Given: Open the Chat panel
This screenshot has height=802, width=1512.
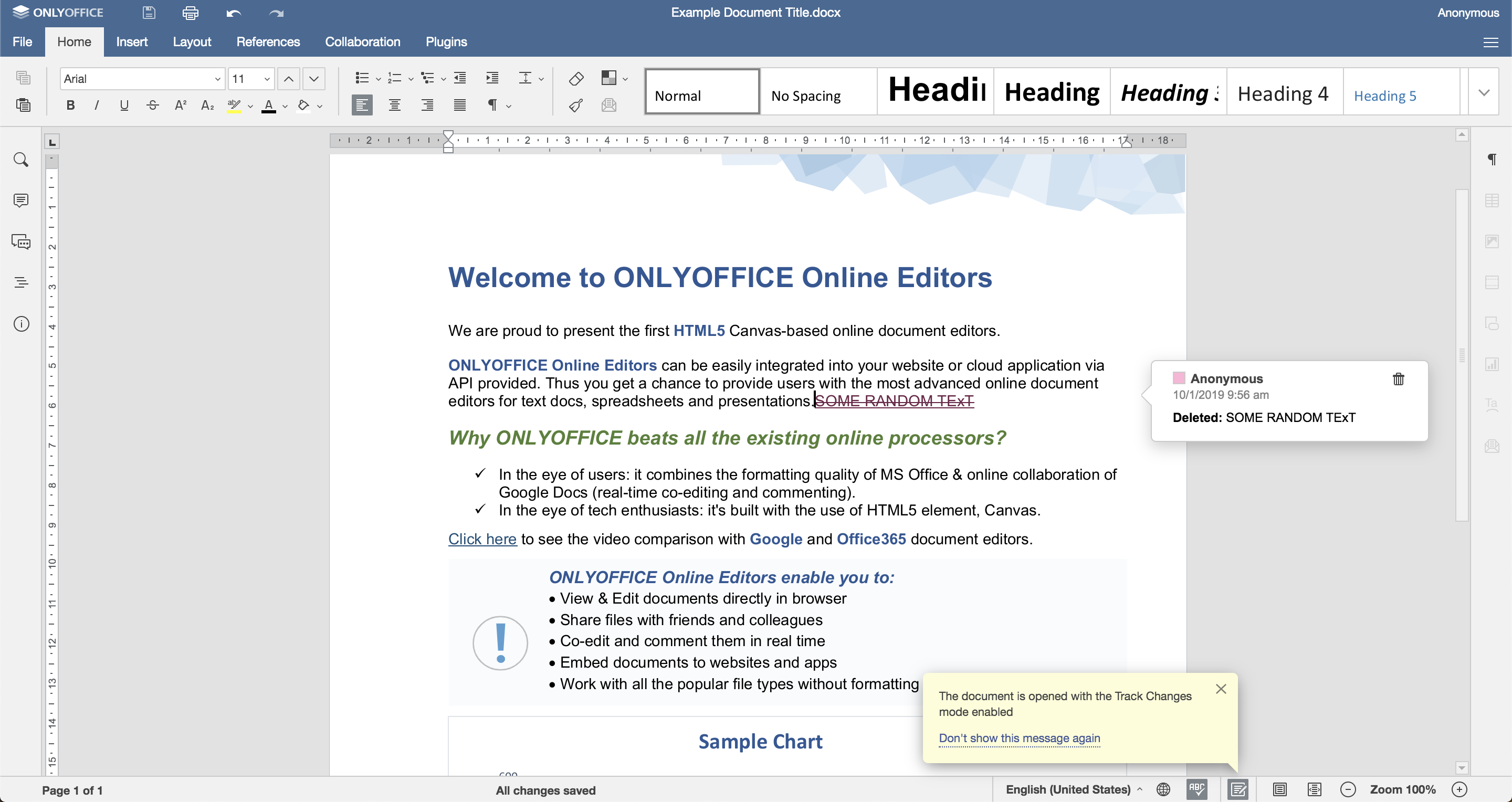Looking at the screenshot, I should [x=21, y=242].
